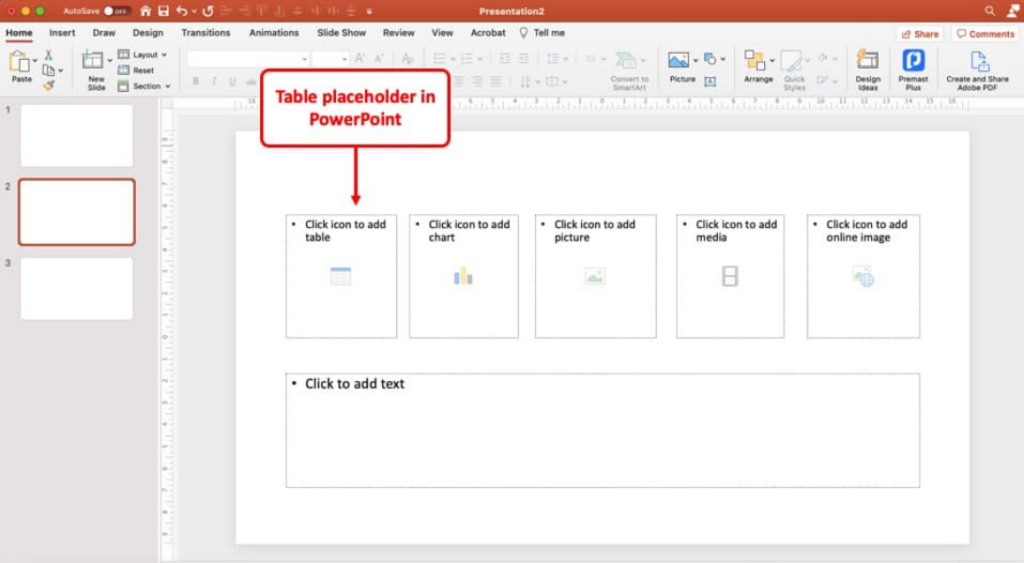Click the table icon in the placeholder

pyautogui.click(x=340, y=277)
